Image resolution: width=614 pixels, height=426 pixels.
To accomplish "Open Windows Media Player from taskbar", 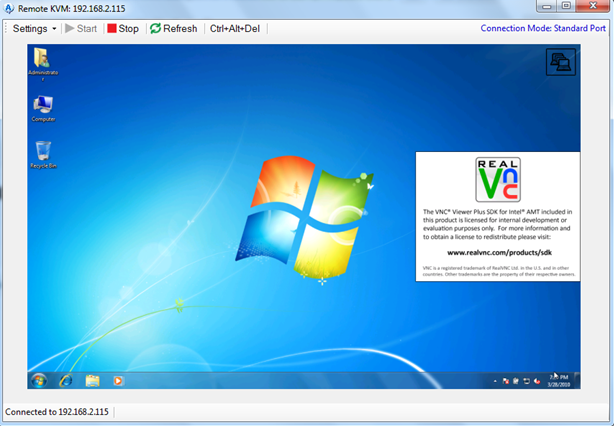I will 118,381.
